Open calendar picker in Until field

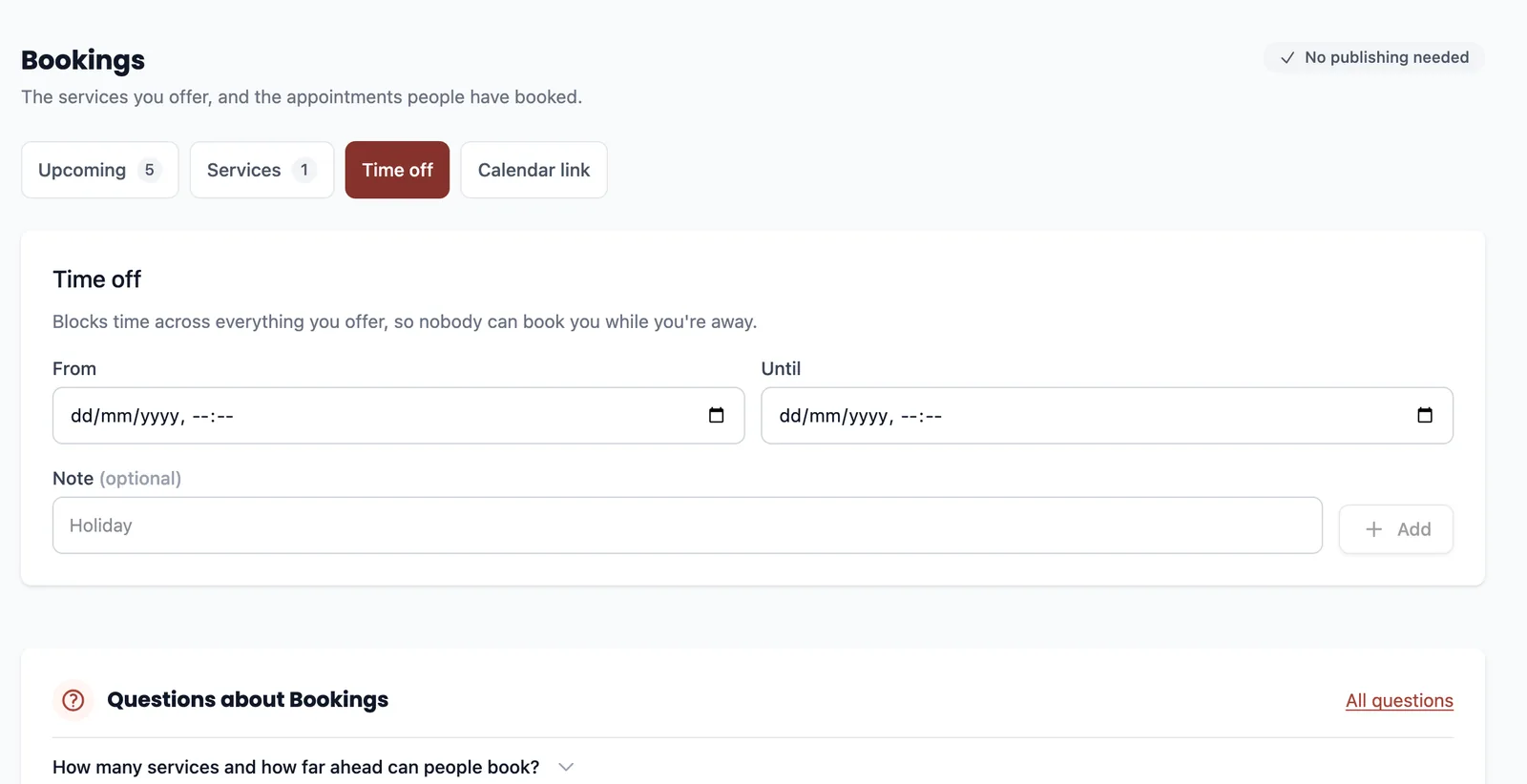coord(1425,415)
